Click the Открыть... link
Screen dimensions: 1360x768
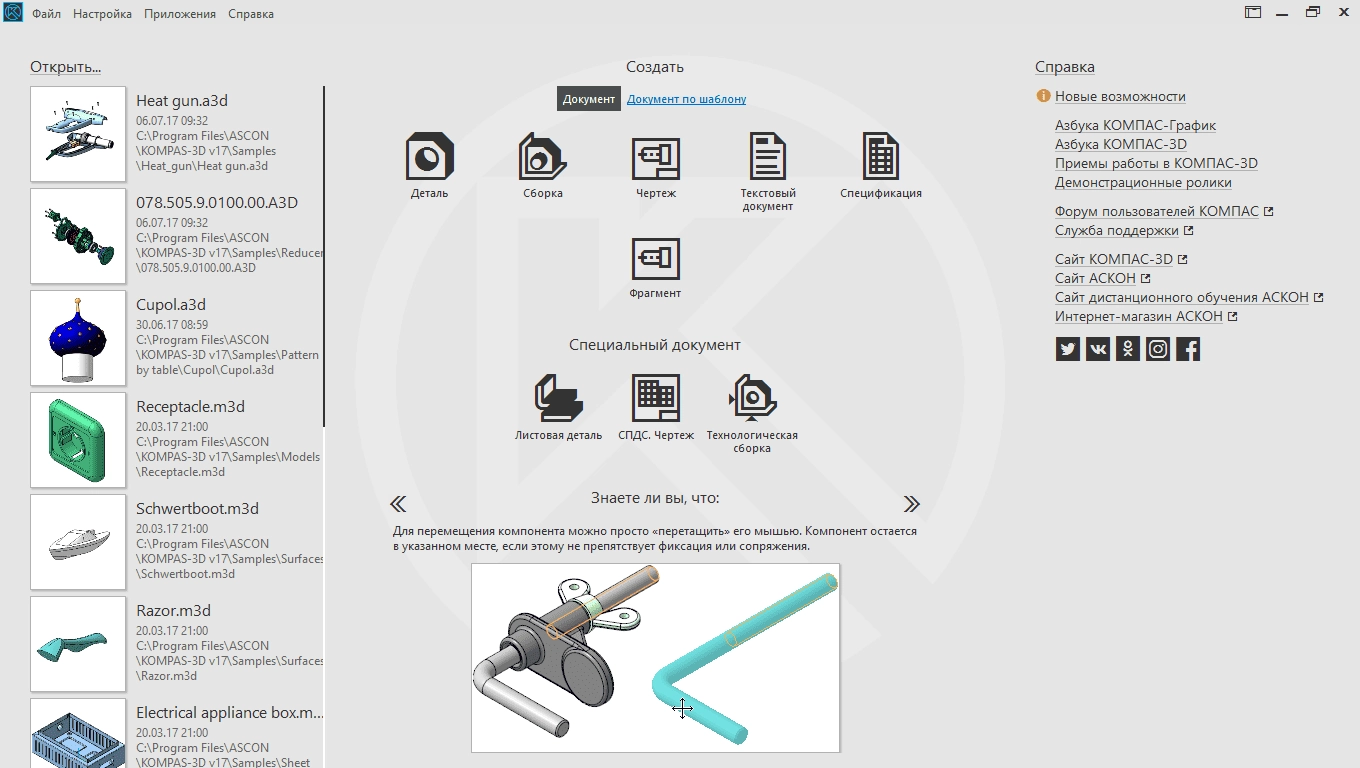(66, 67)
